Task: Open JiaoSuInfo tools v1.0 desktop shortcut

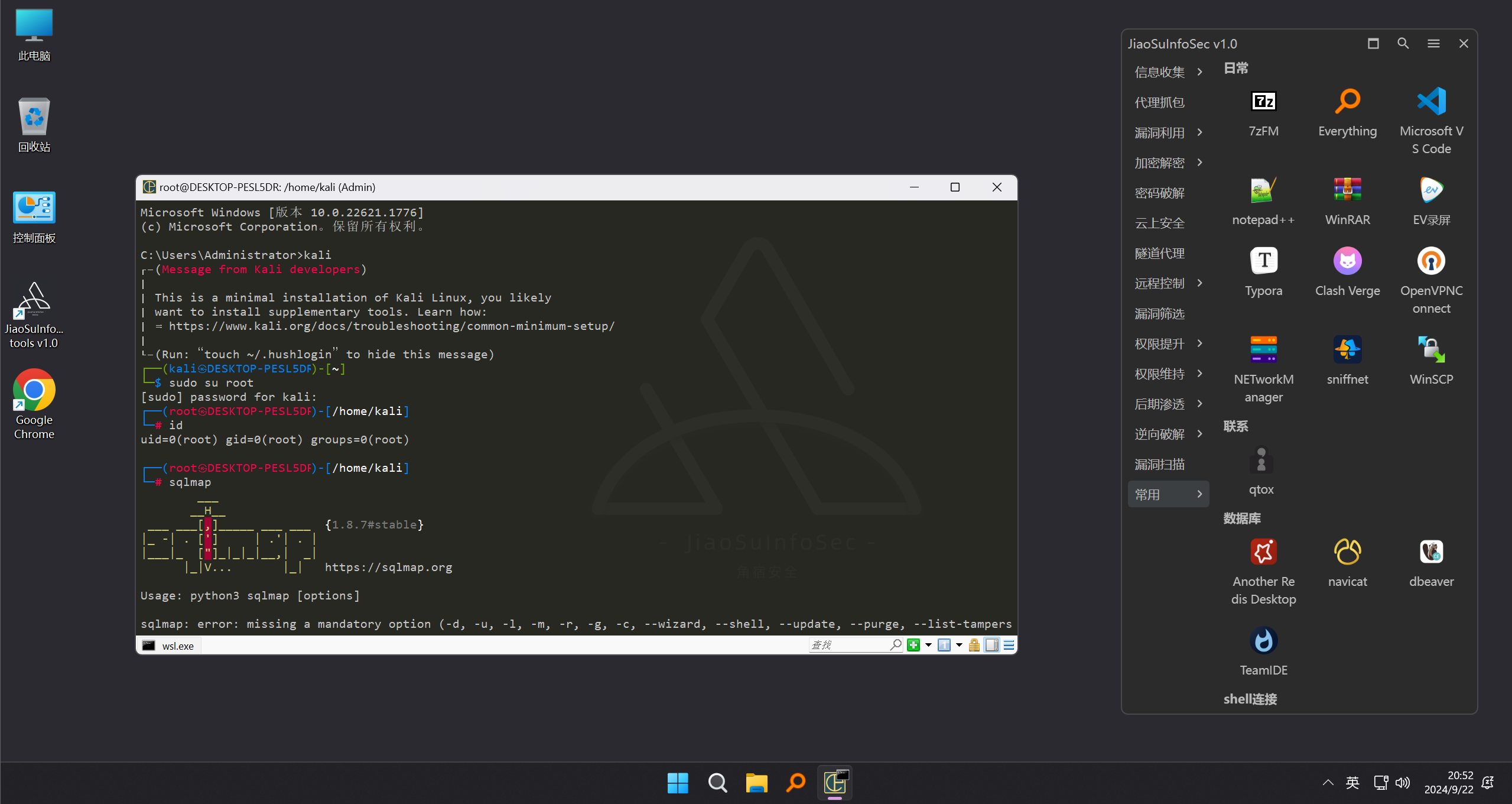Action: tap(34, 315)
